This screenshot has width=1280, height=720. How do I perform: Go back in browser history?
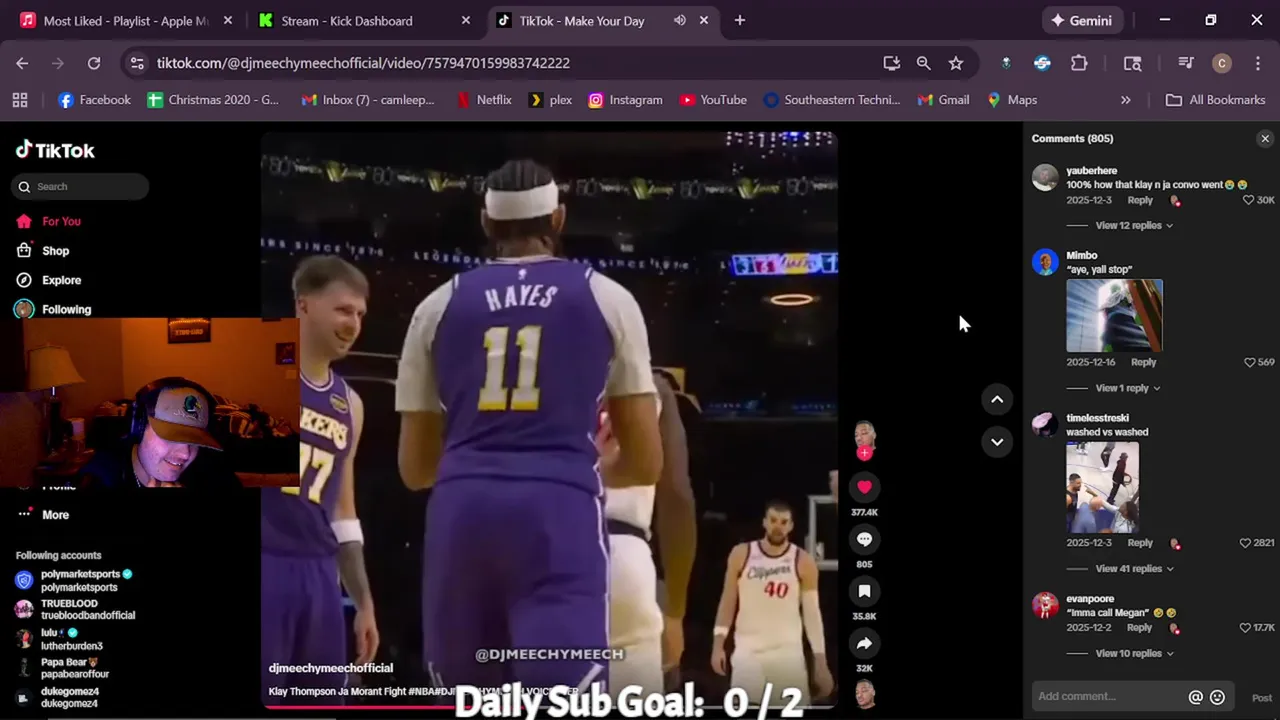tap(22, 63)
